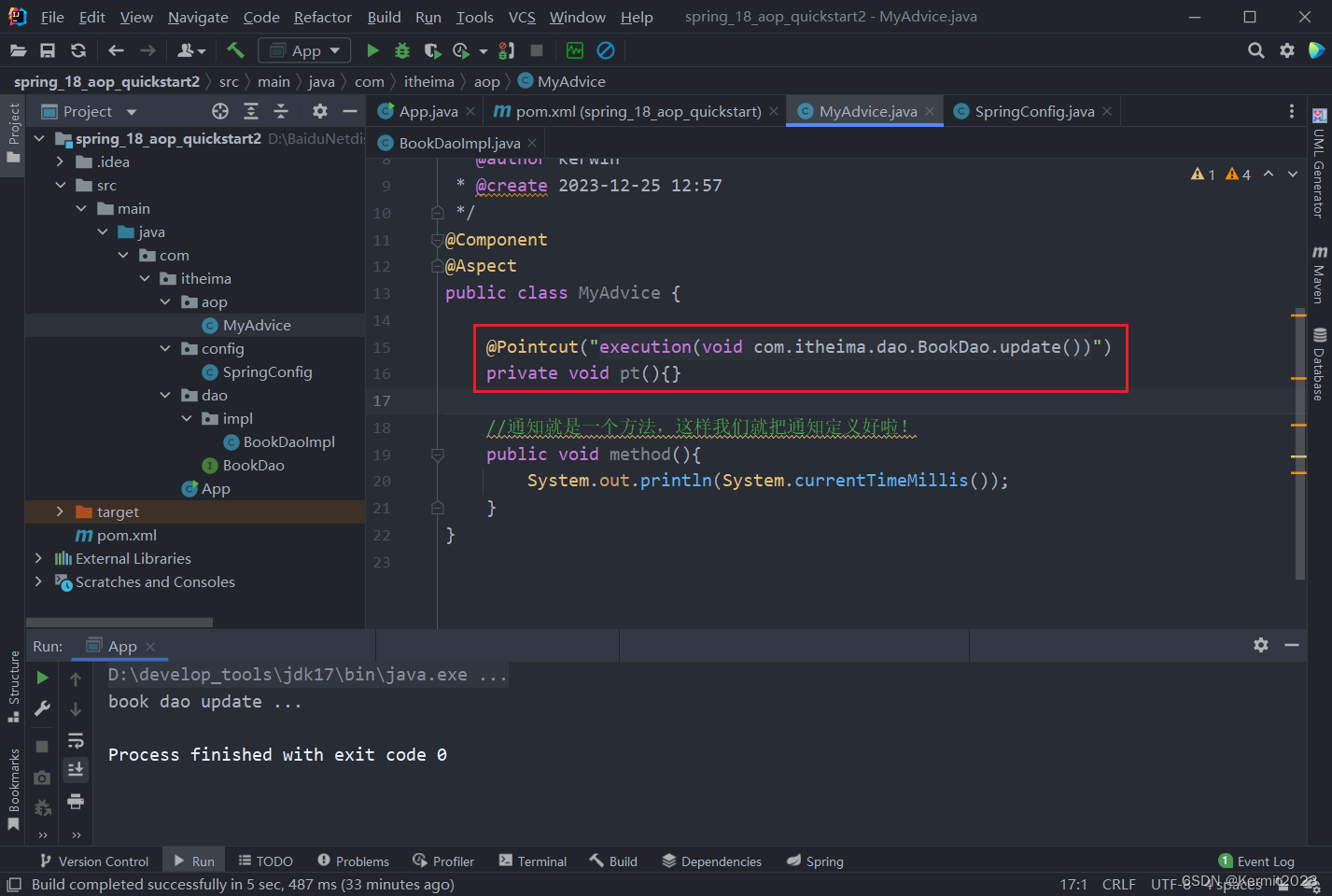Open editor tabs more options menu
This screenshot has height=896, width=1332.
[x=1292, y=111]
